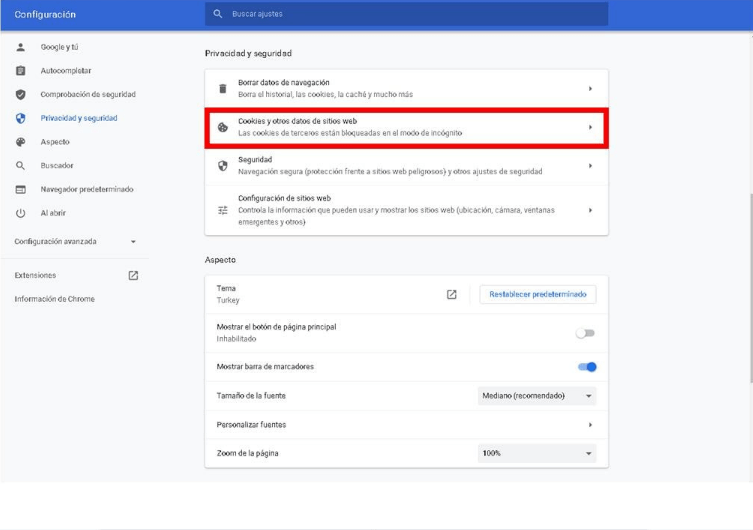
Task: Click the person icon beside Google y tú
Action: point(20,47)
